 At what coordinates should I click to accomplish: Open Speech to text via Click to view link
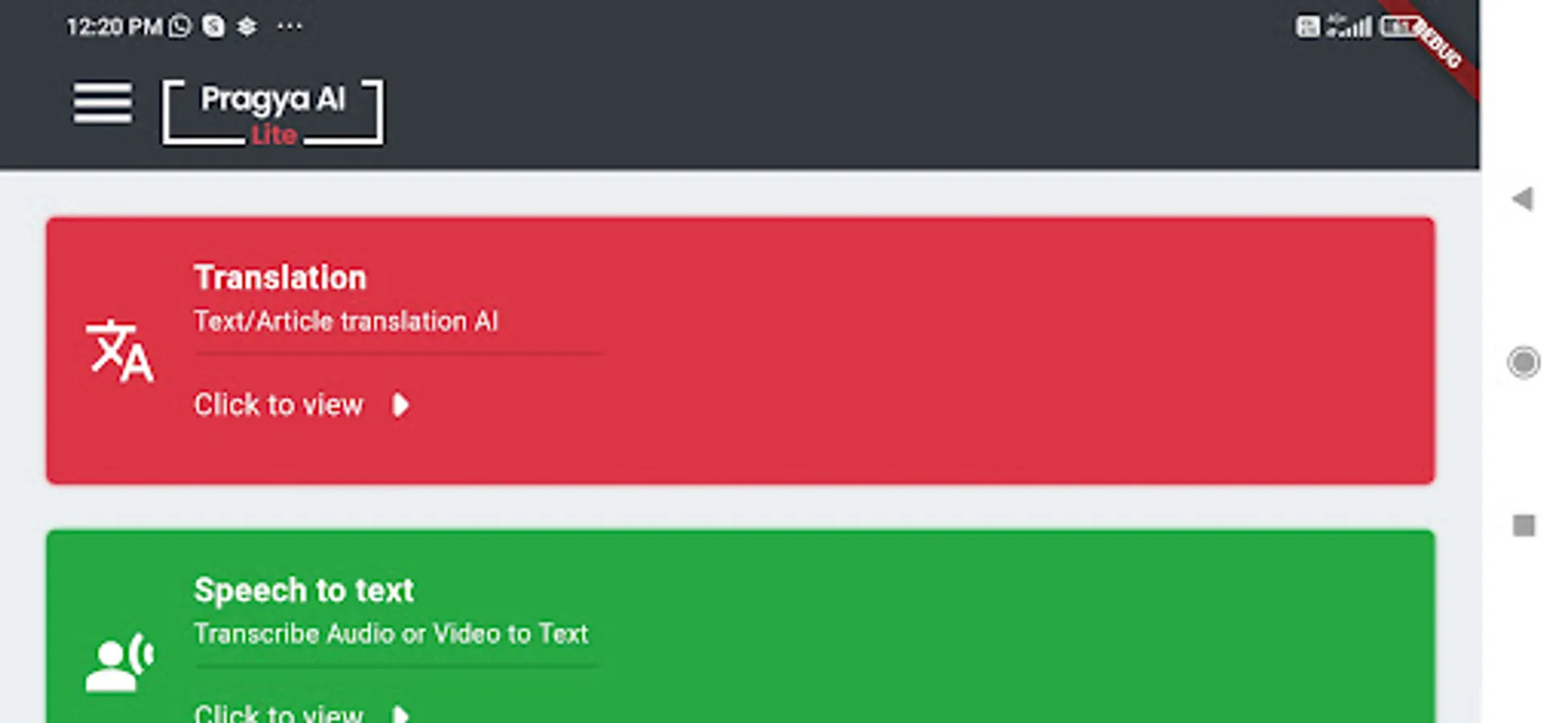278,712
